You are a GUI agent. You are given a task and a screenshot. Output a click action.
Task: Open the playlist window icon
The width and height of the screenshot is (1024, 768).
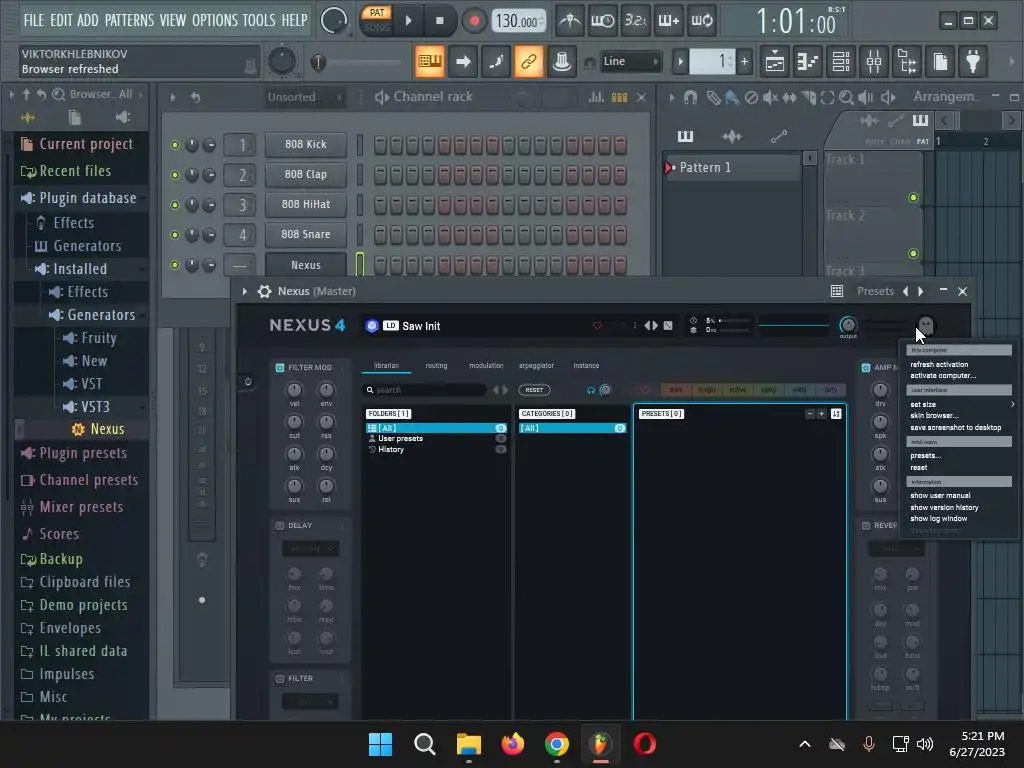click(x=775, y=62)
